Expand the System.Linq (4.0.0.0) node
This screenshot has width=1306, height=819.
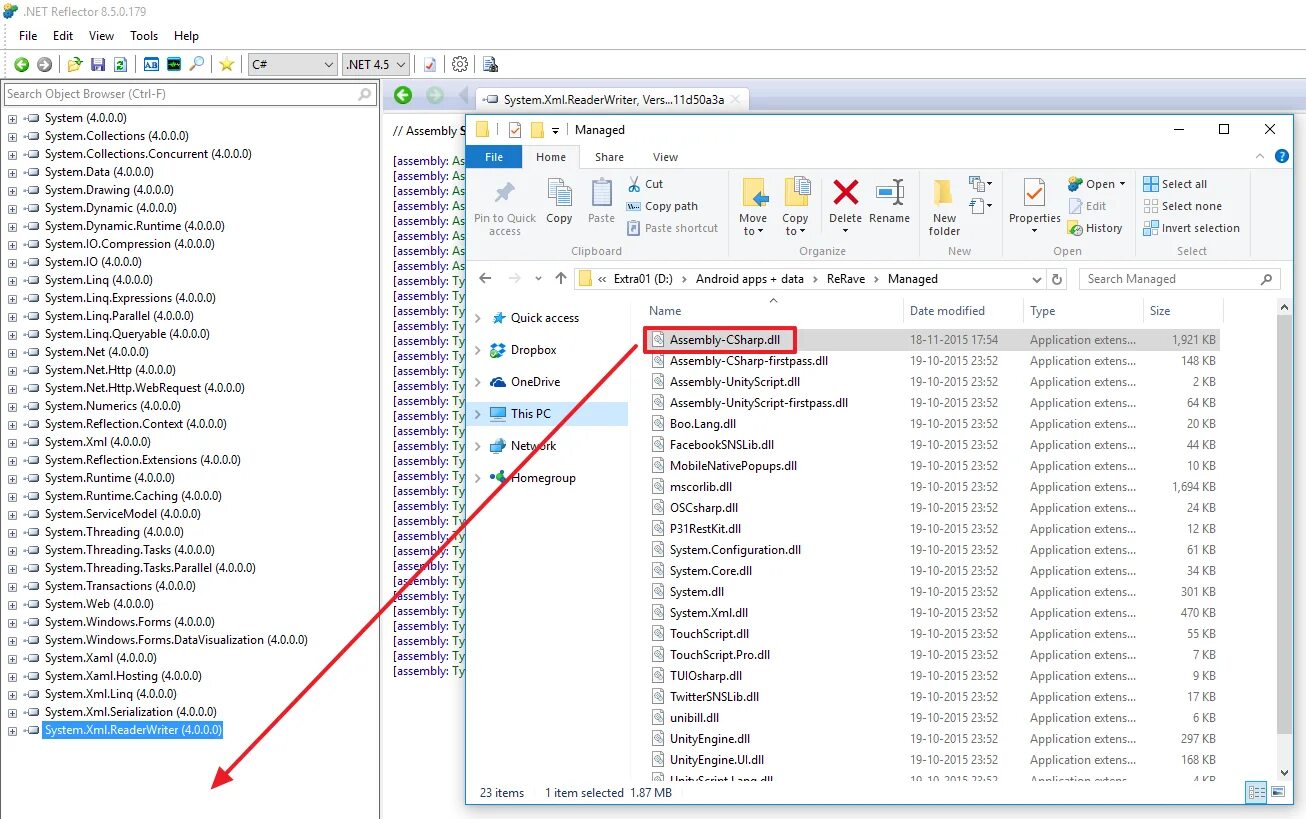12,280
